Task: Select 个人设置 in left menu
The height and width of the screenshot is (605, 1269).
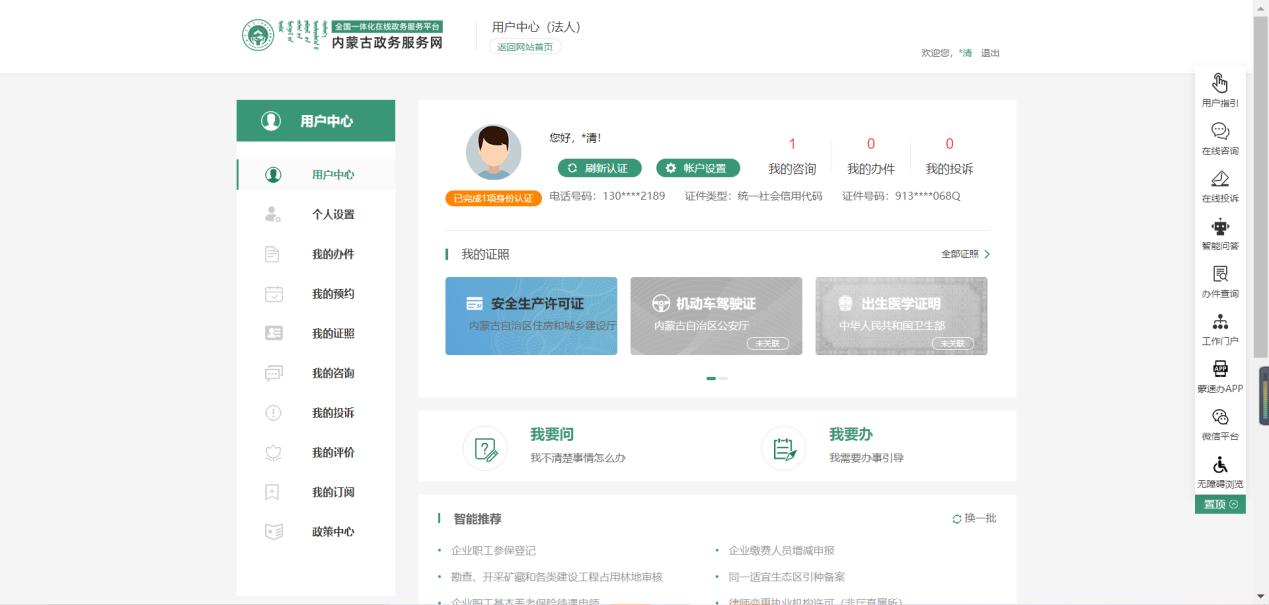Action: pyautogui.click(x=332, y=214)
